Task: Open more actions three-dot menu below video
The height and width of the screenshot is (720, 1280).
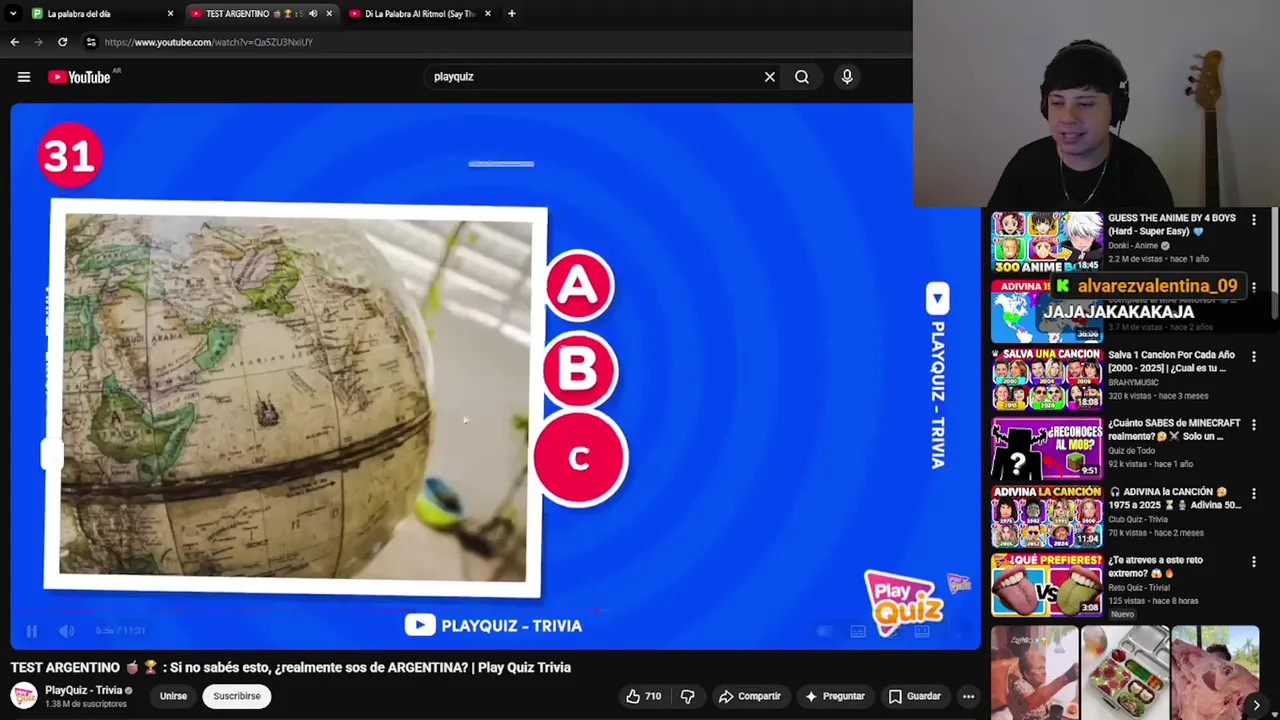Action: point(968,696)
